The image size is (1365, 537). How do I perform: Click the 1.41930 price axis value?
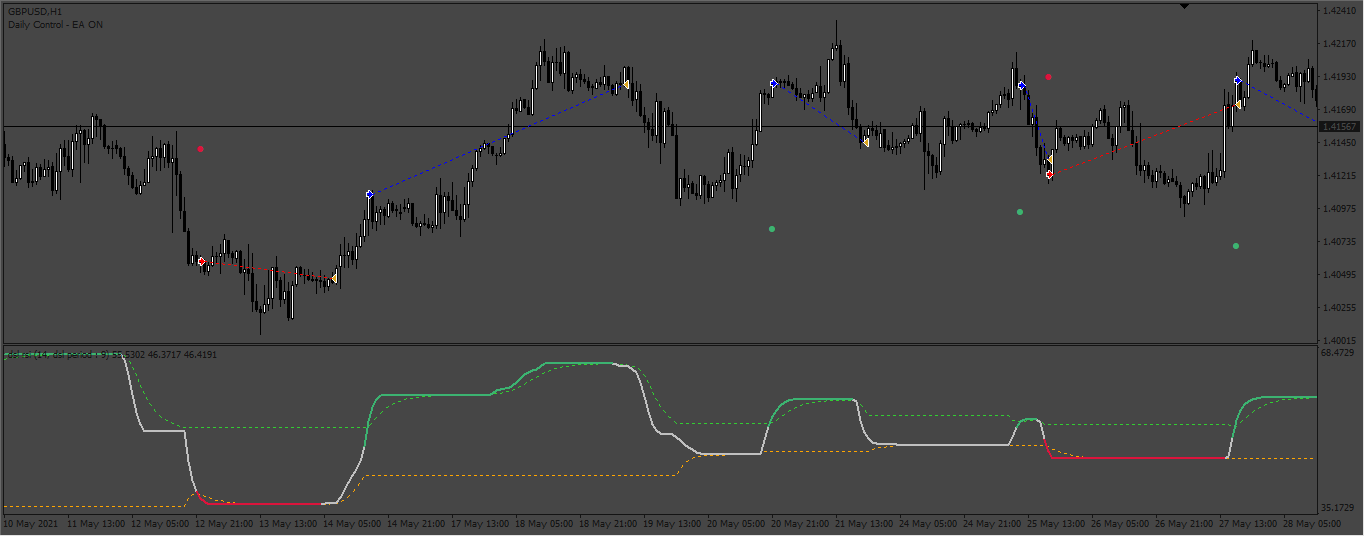[1339, 77]
